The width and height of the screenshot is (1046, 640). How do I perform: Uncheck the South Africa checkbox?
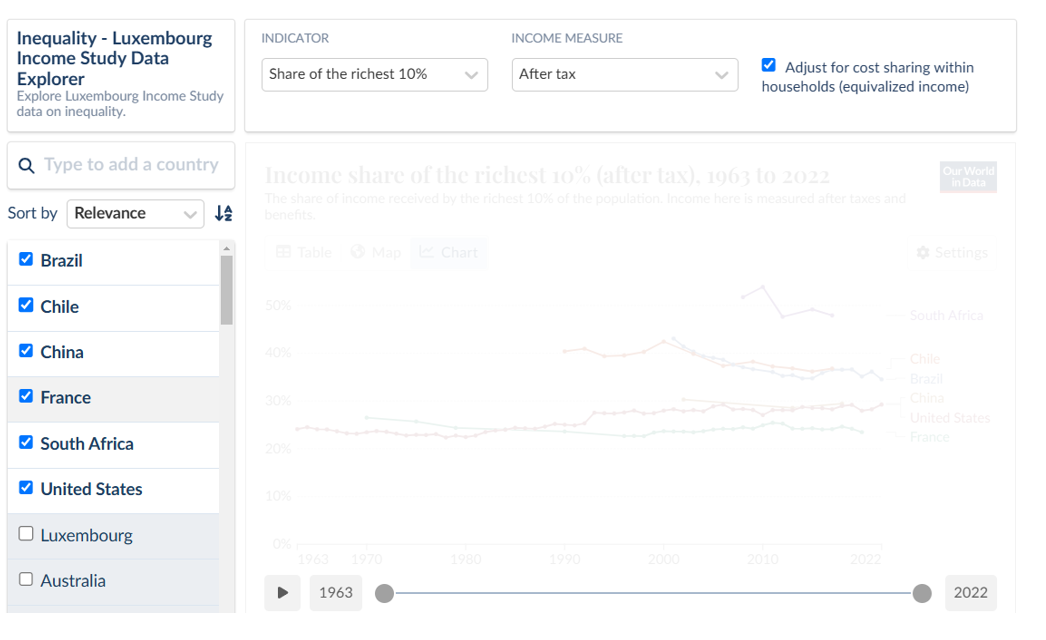[26, 442]
